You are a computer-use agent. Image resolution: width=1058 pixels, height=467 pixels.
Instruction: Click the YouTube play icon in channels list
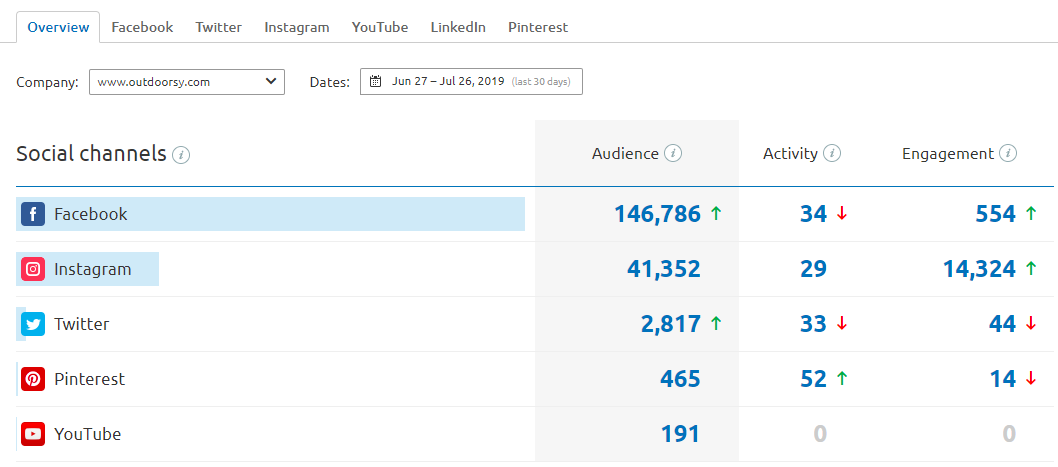33,434
